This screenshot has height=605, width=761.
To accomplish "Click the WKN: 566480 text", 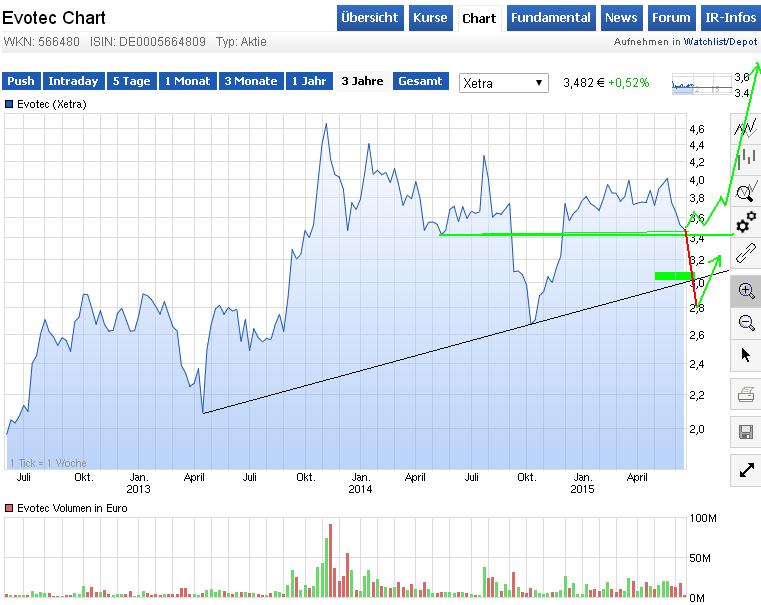I will pyautogui.click(x=42, y=42).
